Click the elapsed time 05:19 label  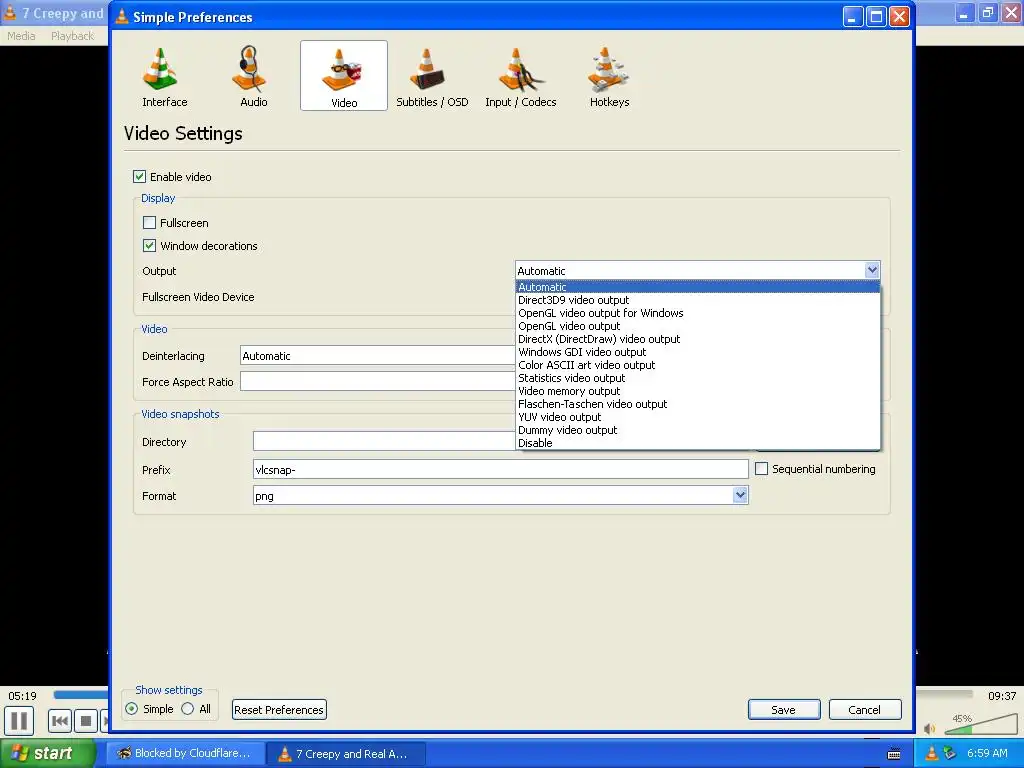pos(22,696)
